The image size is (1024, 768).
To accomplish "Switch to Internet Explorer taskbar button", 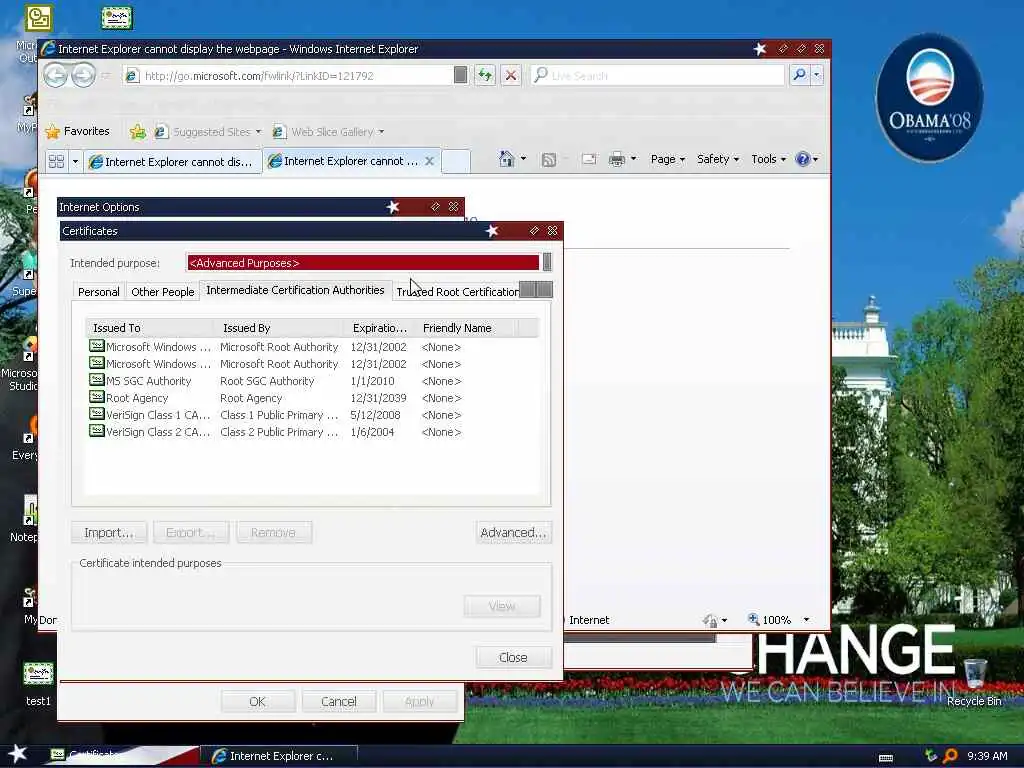I will (x=279, y=756).
